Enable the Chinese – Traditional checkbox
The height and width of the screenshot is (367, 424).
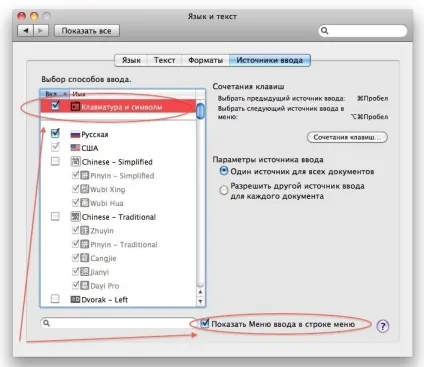[x=55, y=216]
